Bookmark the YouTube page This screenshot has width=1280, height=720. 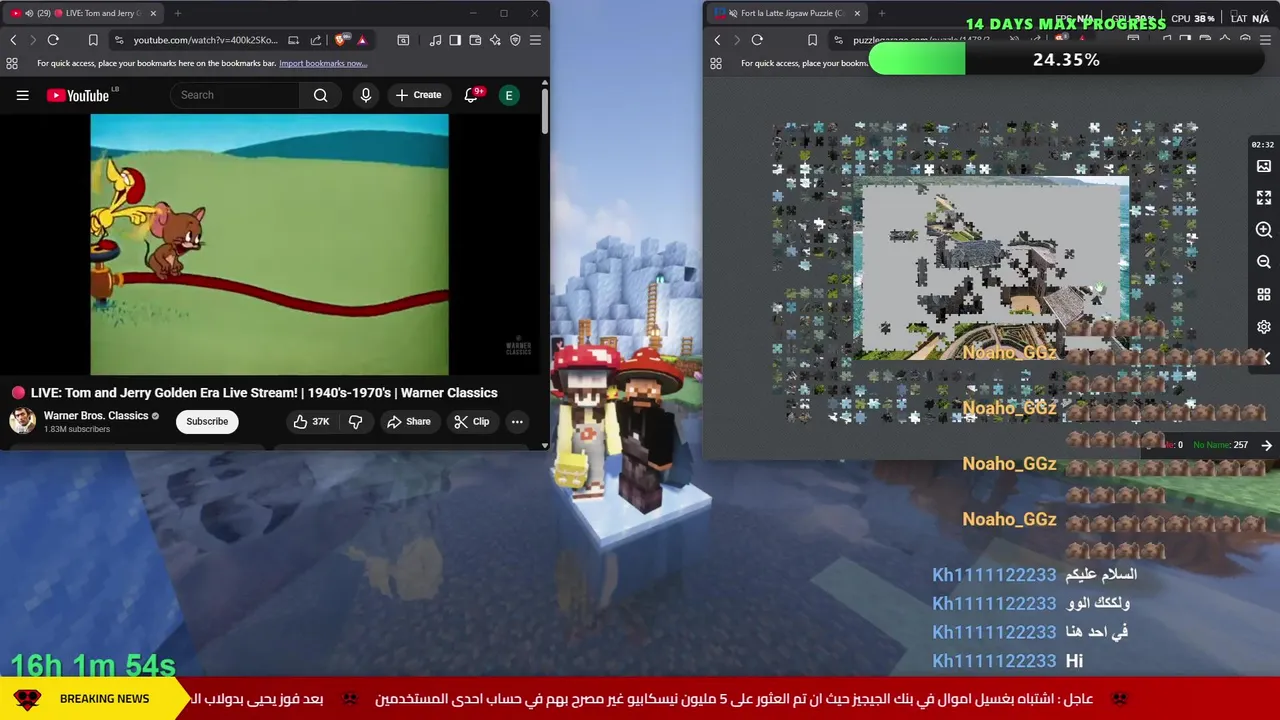coord(93,40)
